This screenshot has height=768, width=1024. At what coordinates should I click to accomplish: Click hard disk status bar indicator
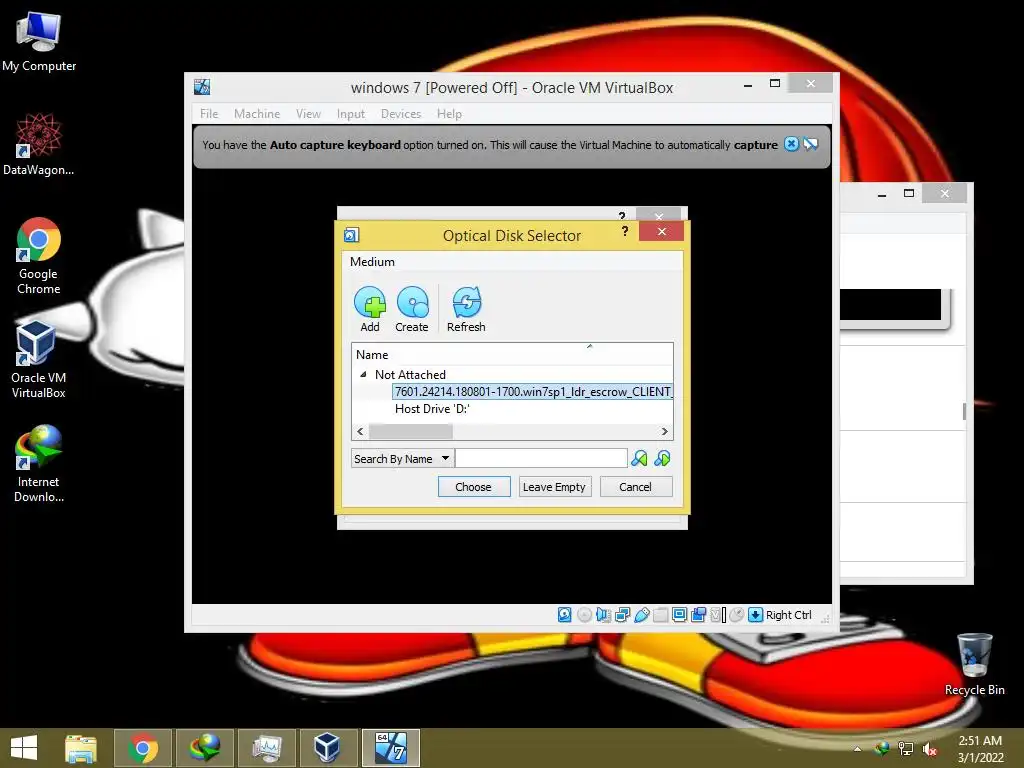pos(564,615)
